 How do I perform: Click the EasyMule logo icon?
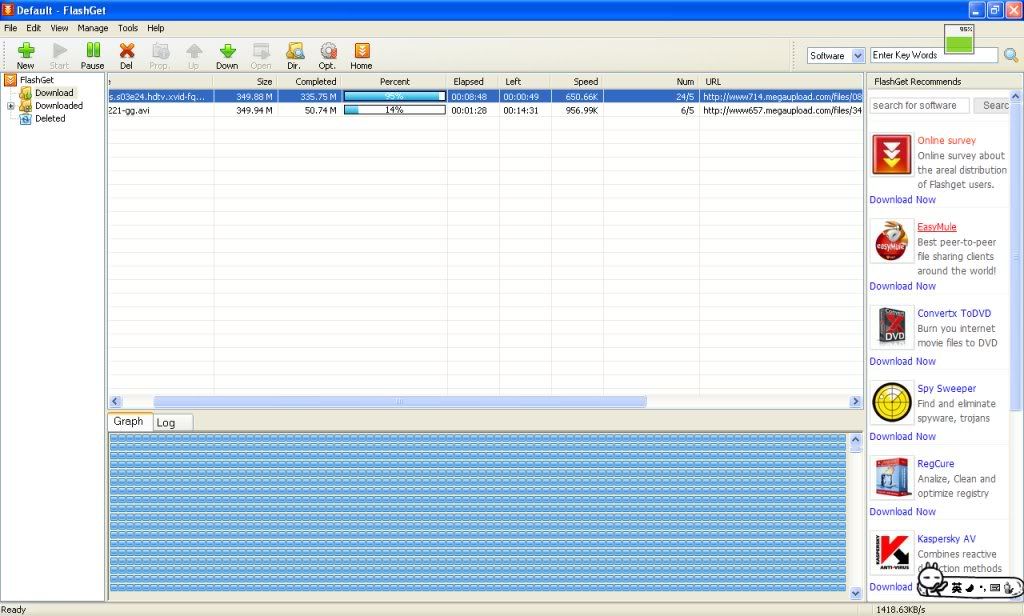[x=891, y=241]
